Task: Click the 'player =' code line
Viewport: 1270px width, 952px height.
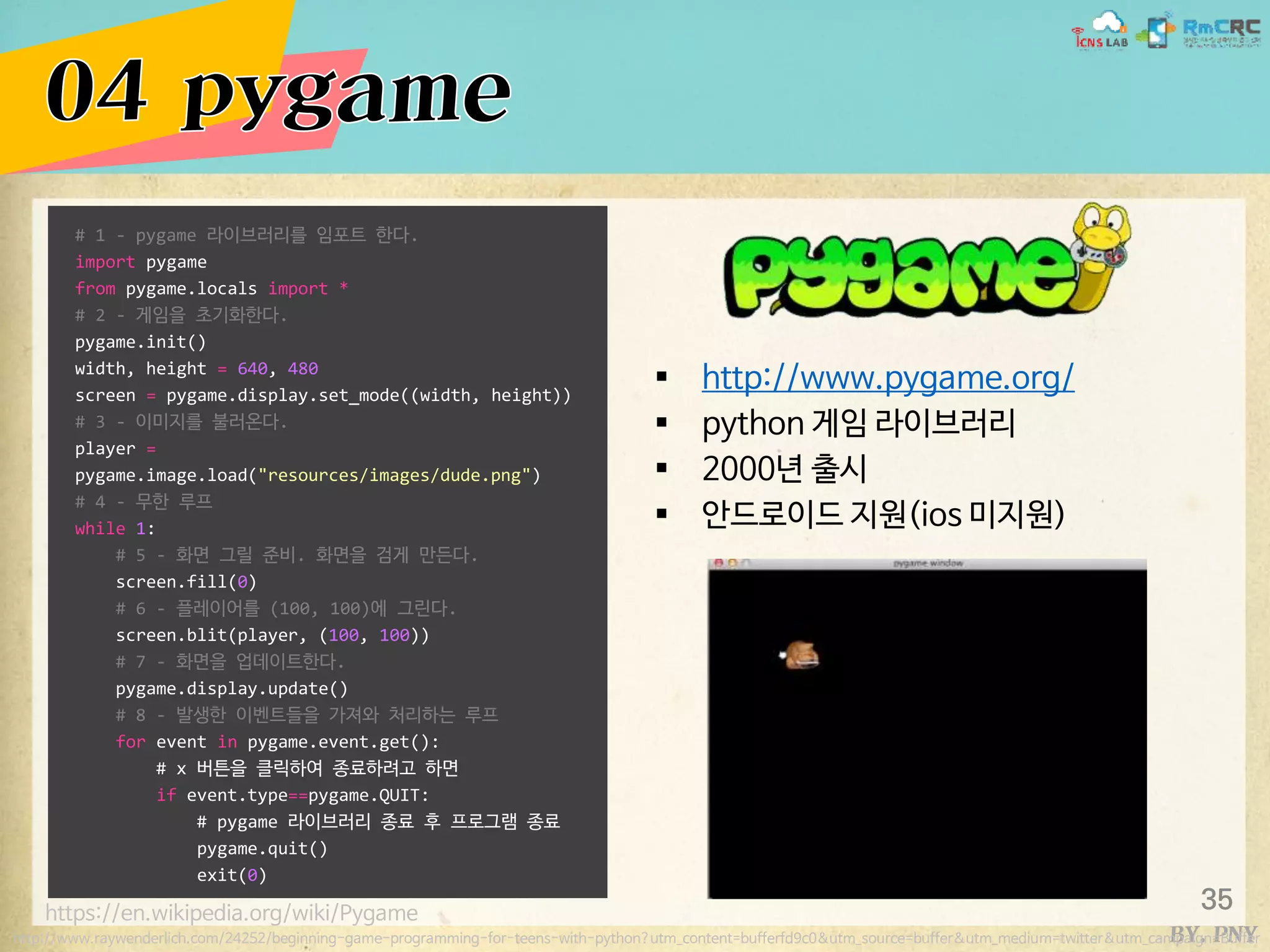Action: pos(115,449)
